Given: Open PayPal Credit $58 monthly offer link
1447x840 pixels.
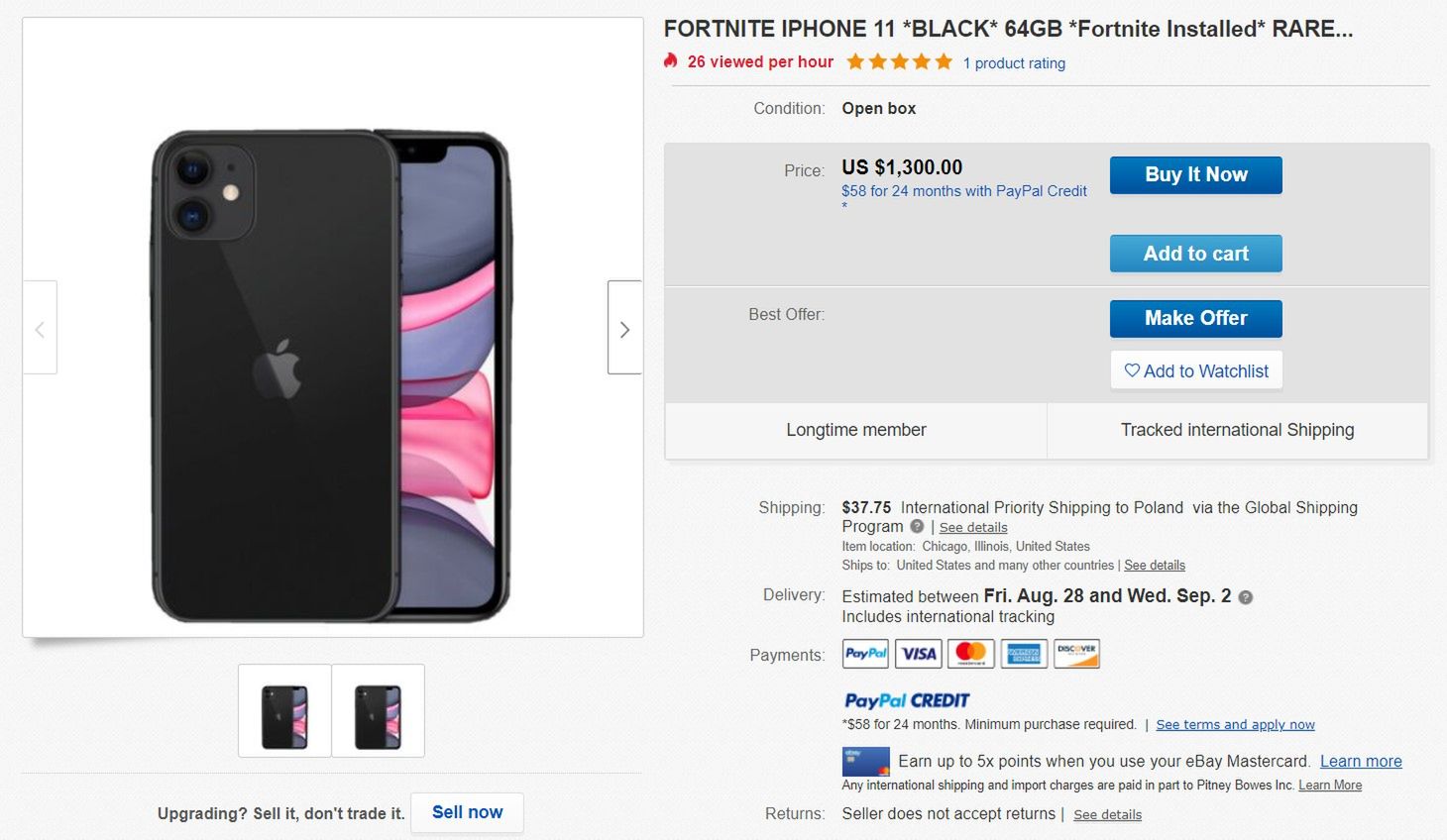Looking at the screenshot, I should click(963, 191).
